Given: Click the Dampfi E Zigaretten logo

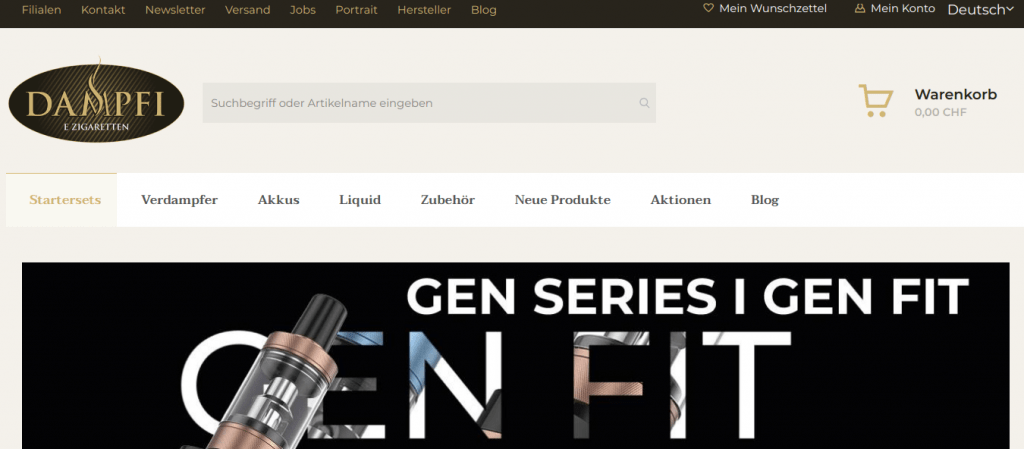Looking at the screenshot, I should (x=96, y=99).
